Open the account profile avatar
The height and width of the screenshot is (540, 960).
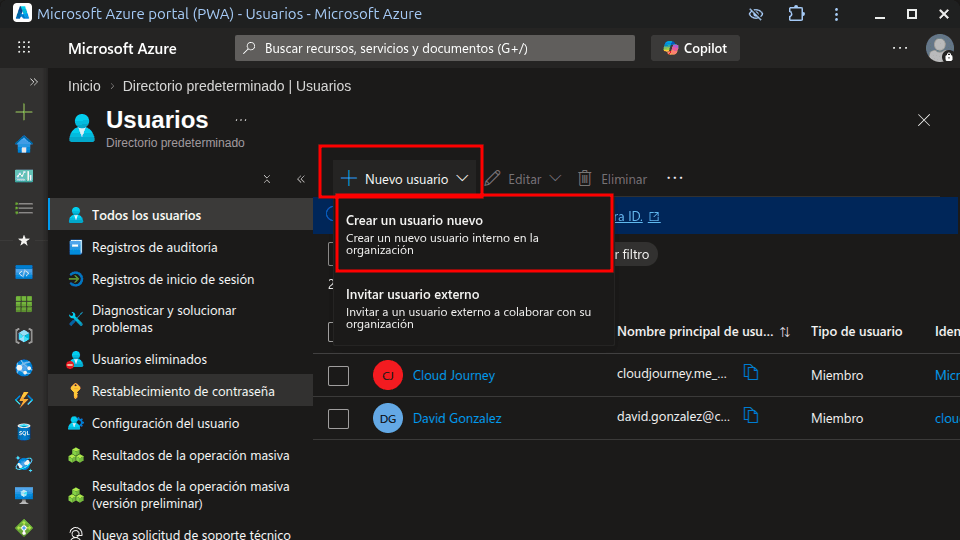[x=939, y=48]
